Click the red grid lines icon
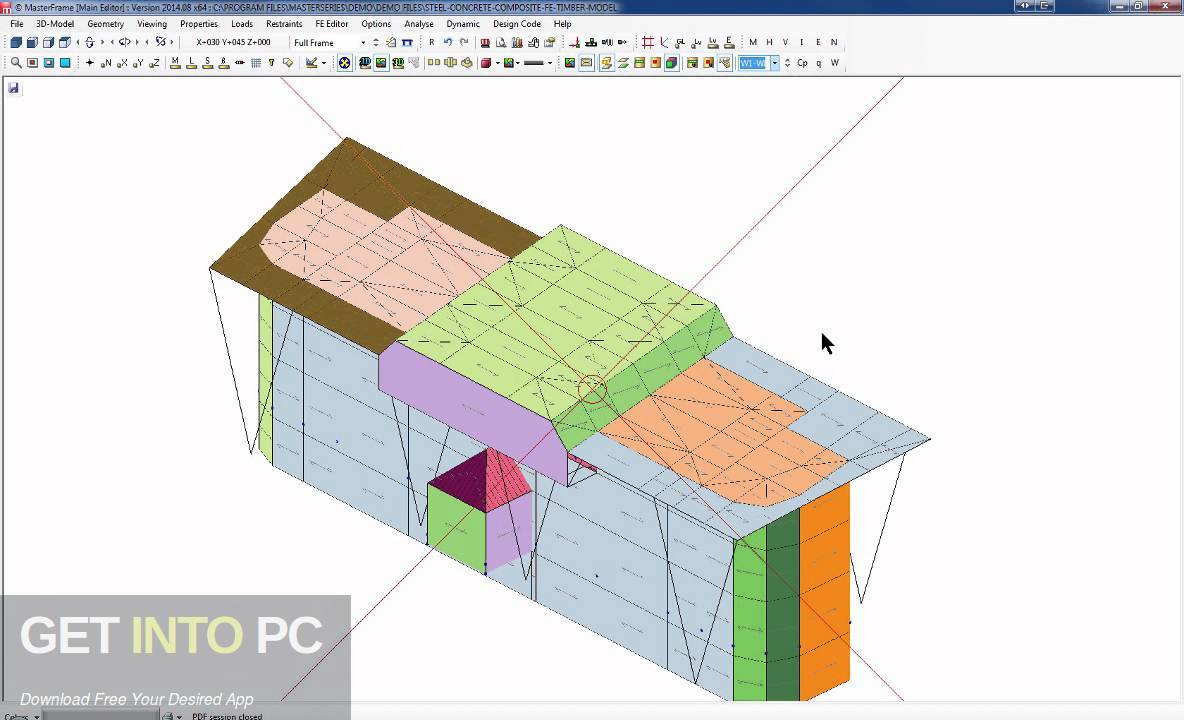Viewport: 1184px width, 720px height. [x=648, y=42]
